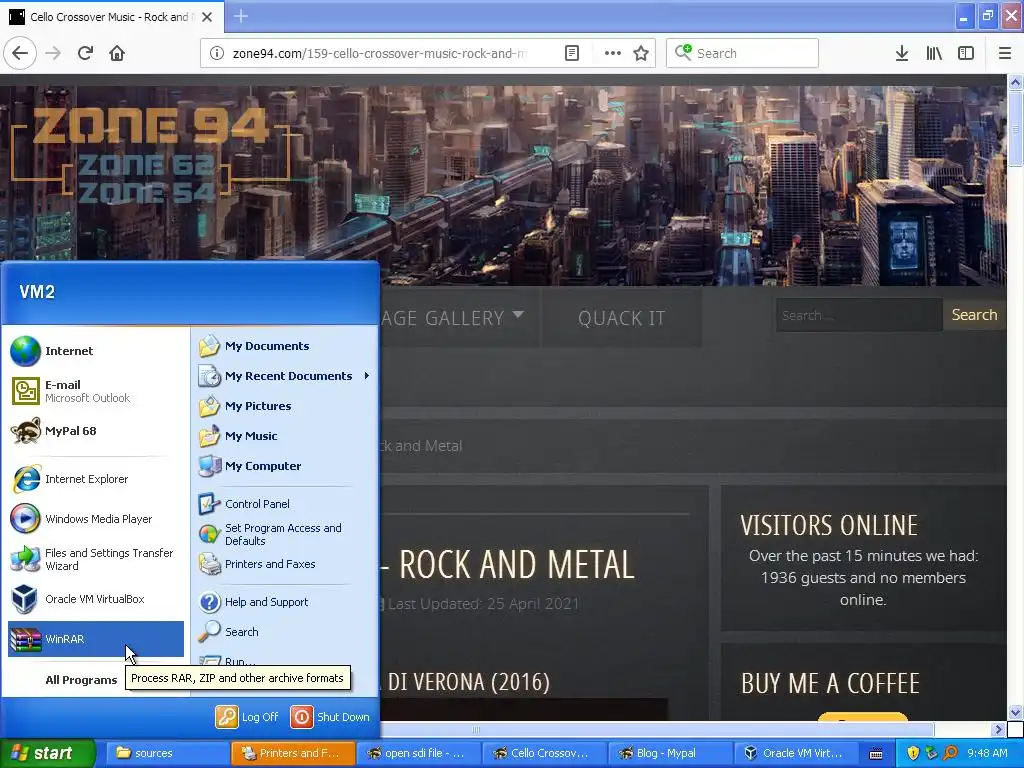
Task: Toggle the sidebar view
Action: point(966,54)
